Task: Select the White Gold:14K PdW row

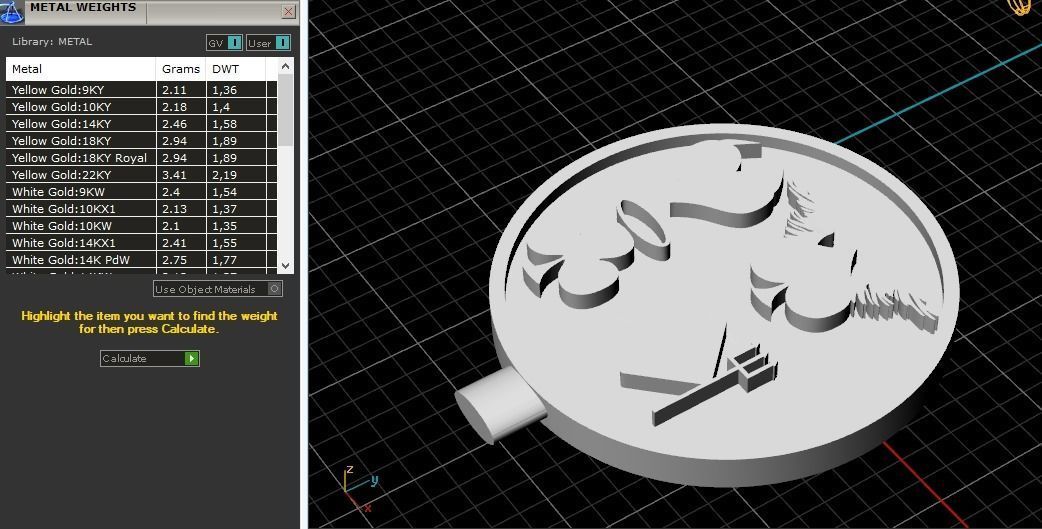Action: pos(142,260)
